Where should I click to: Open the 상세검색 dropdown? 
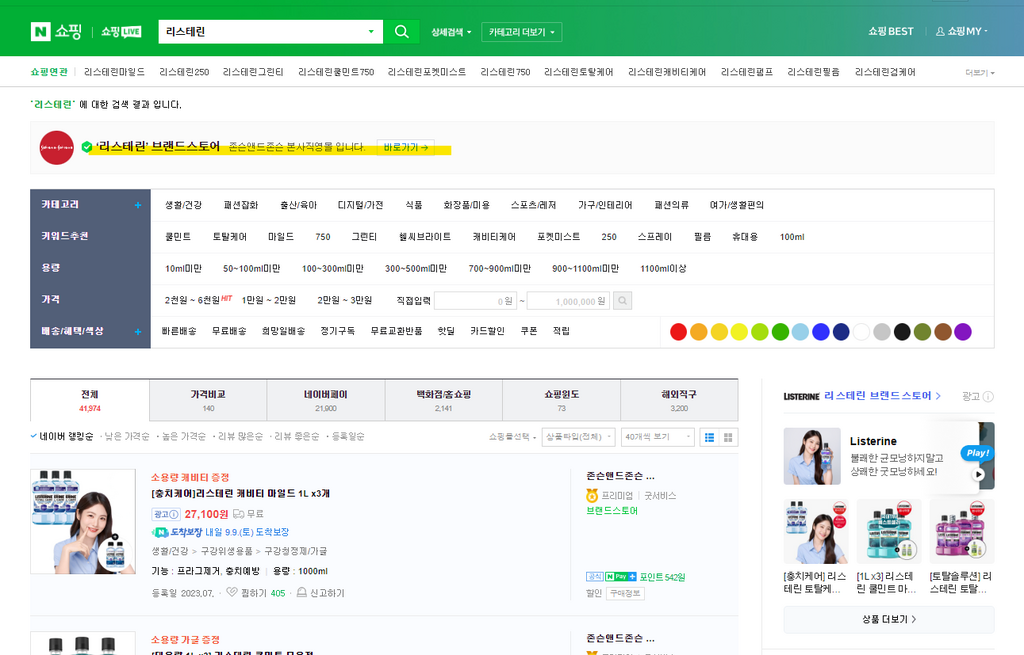pos(451,32)
